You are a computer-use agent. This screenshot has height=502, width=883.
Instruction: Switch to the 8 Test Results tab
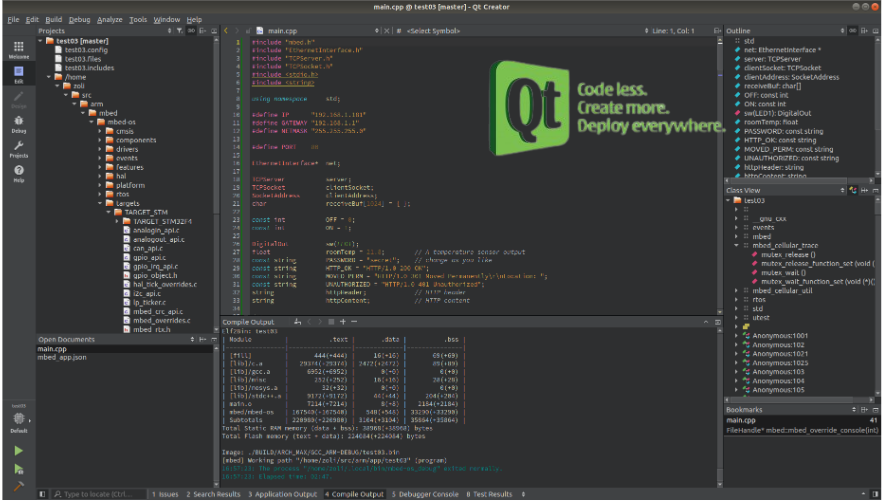(x=489, y=494)
